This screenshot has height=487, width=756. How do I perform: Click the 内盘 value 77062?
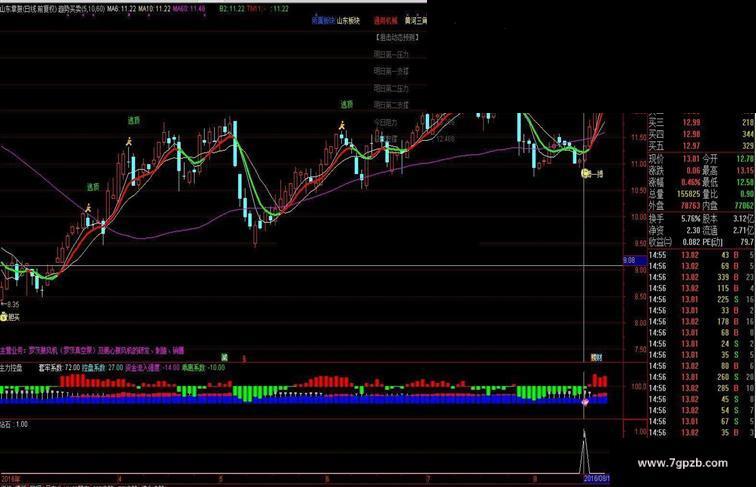744,205
